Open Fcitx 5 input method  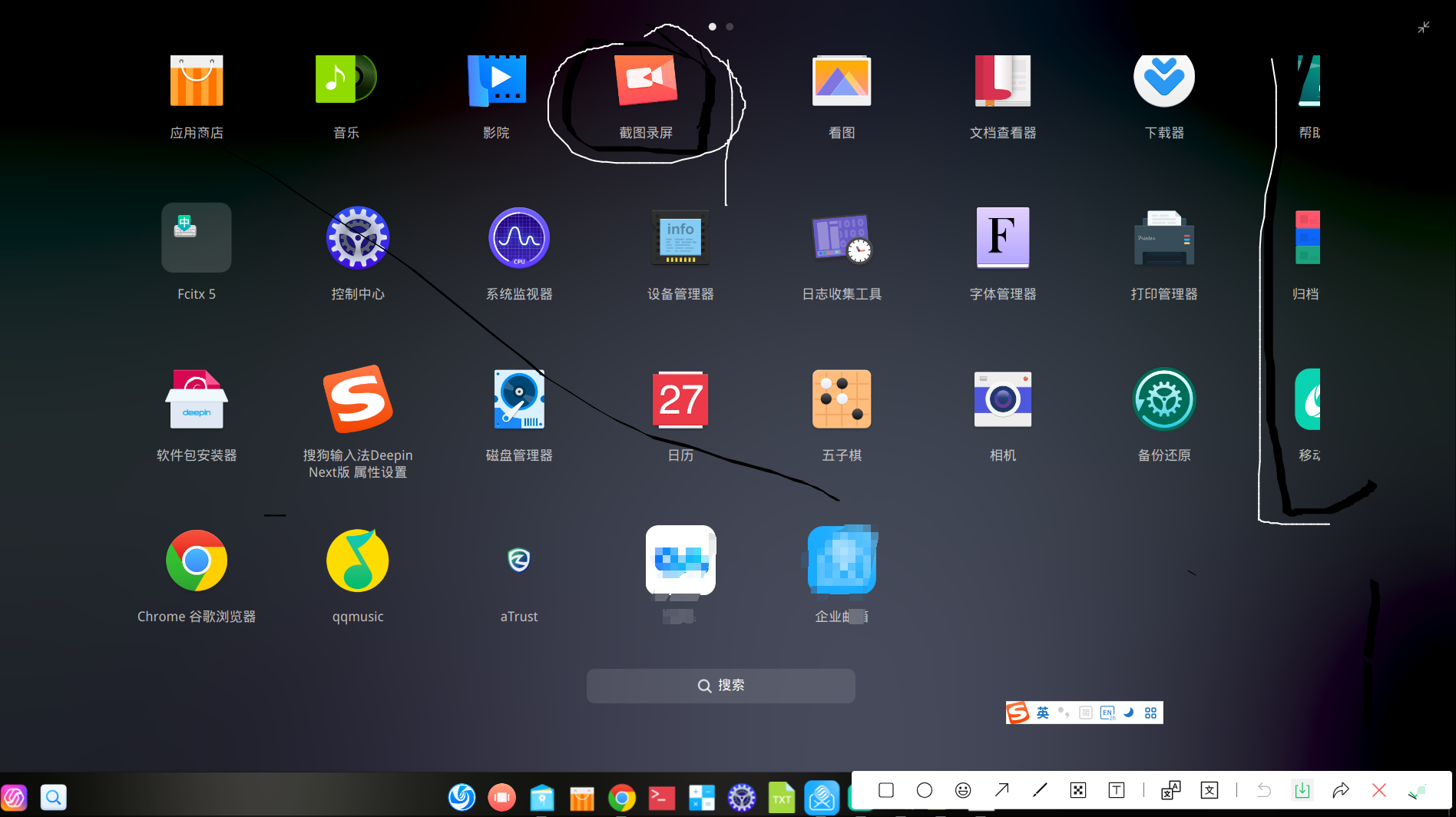[197, 237]
